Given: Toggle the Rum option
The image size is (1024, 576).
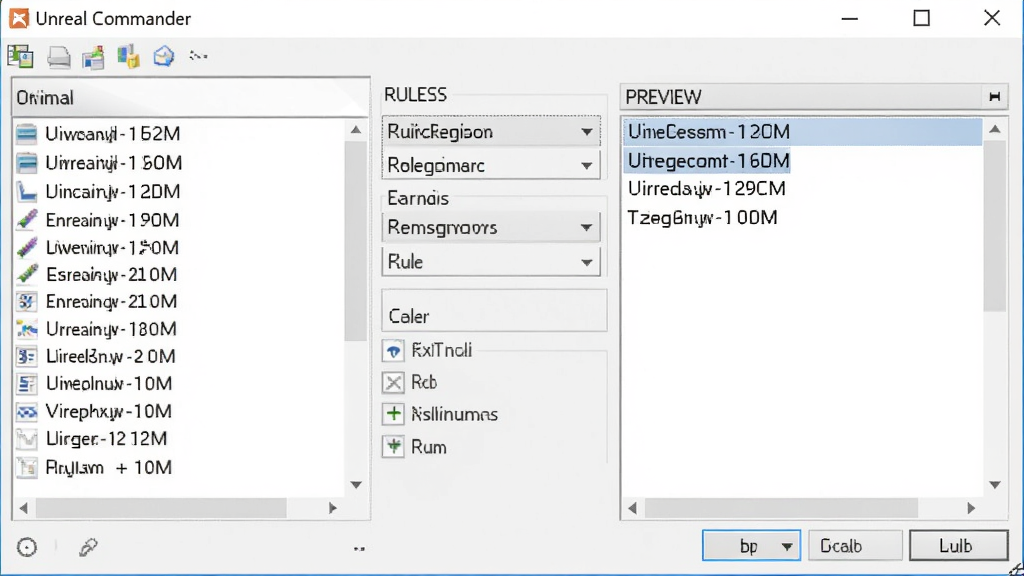Looking at the screenshot, I should 393,447.
